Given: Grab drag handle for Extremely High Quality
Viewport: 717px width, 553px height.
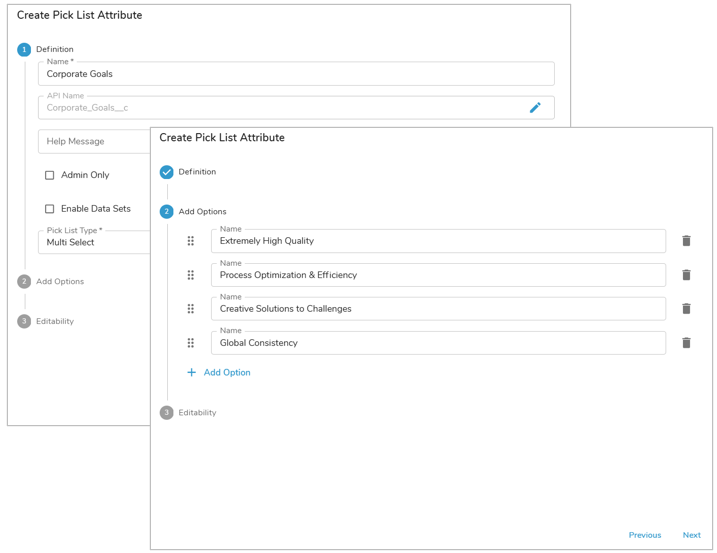Looking at the screenshot, I should point(191,241).
